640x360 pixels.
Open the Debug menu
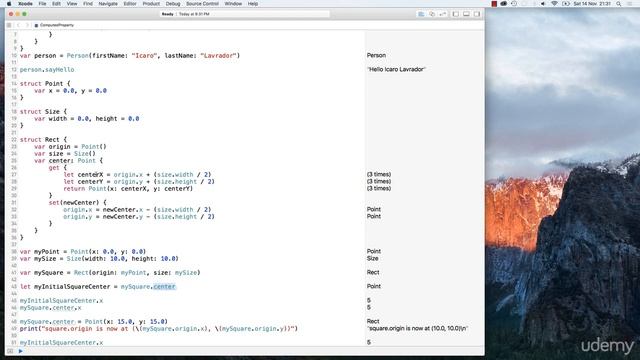pyautogui.click(x=173, y=4)
